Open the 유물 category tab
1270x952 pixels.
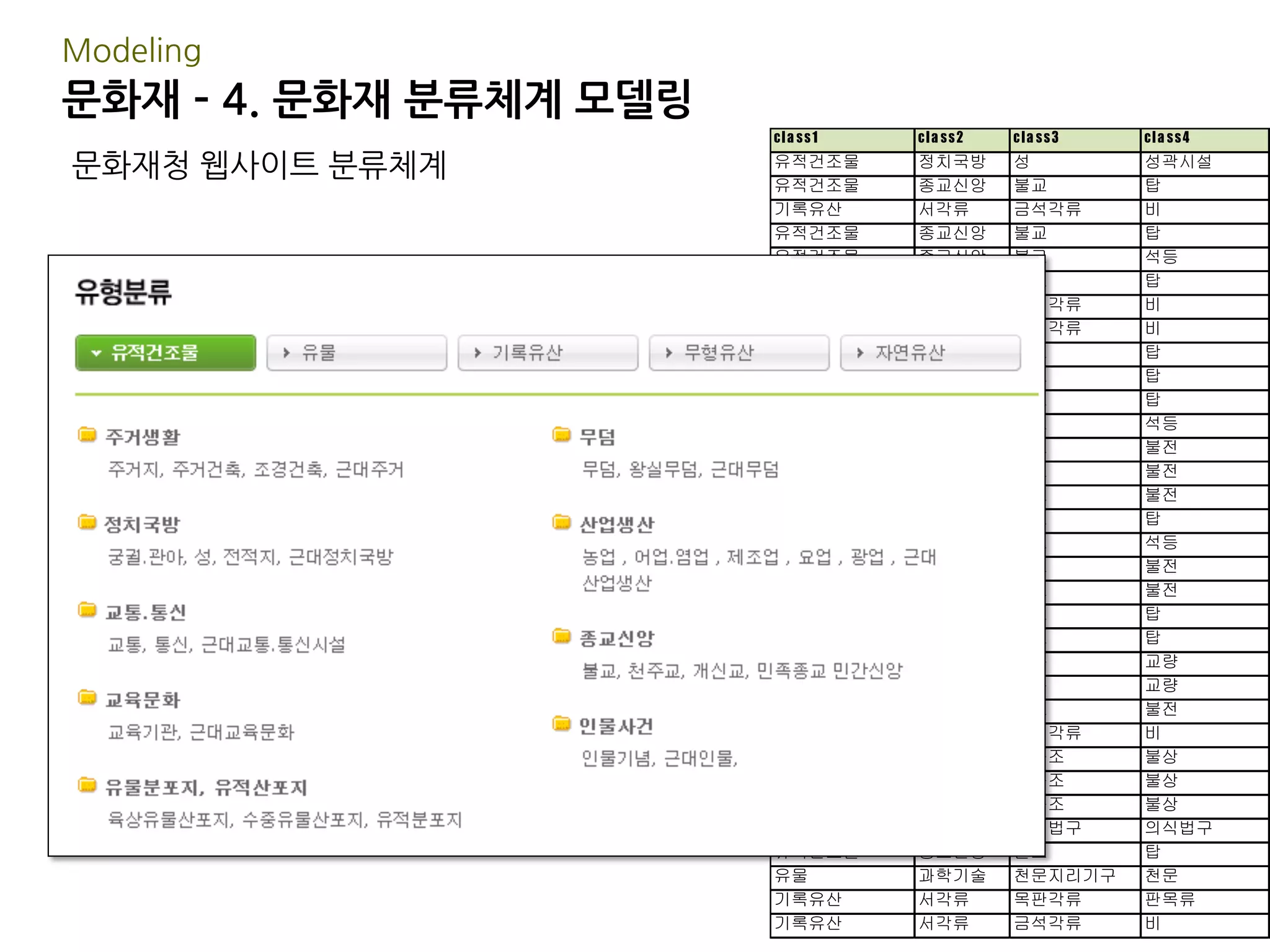click(357, 353)
